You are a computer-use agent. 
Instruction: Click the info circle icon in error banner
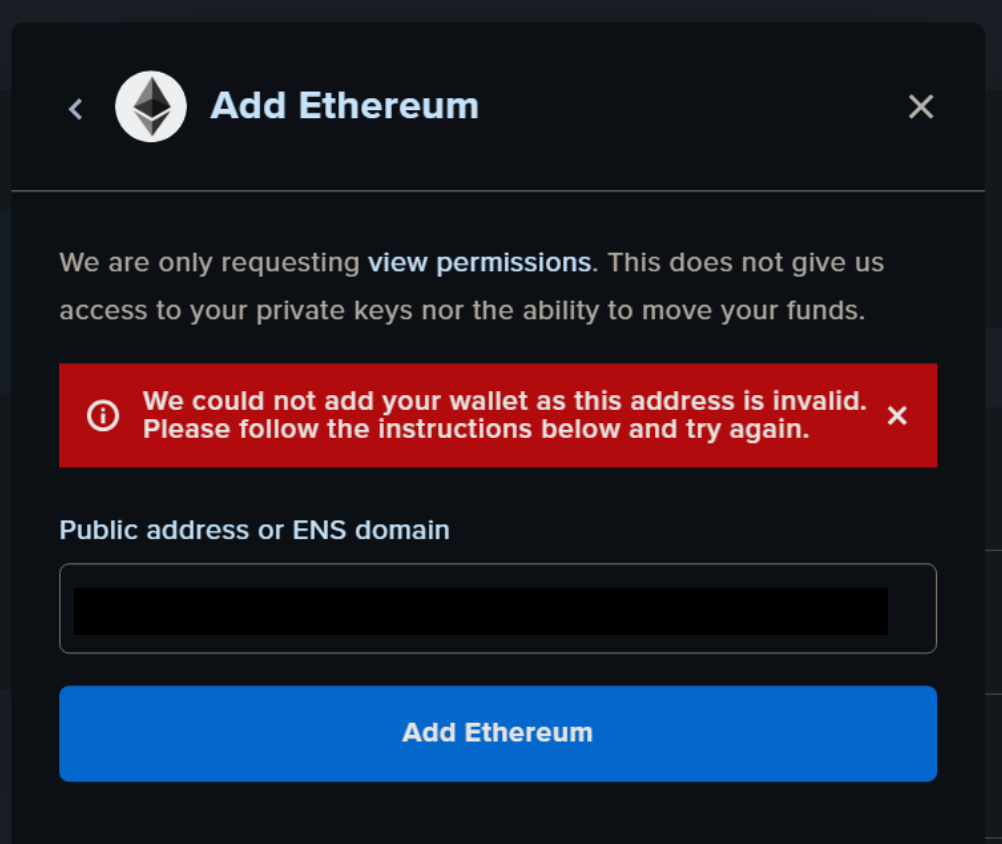(x=103, y=415)
